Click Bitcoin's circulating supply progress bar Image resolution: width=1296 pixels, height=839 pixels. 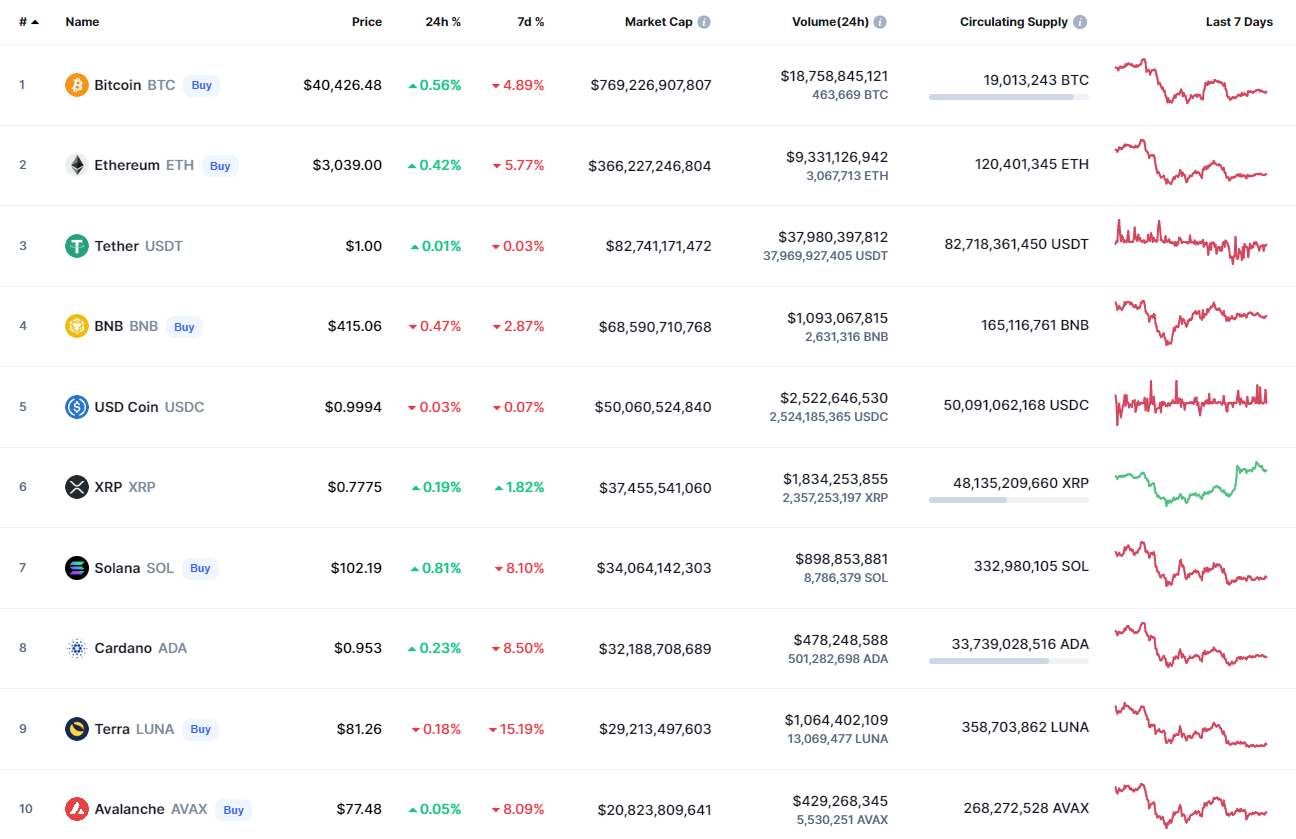pos(1008,97)
